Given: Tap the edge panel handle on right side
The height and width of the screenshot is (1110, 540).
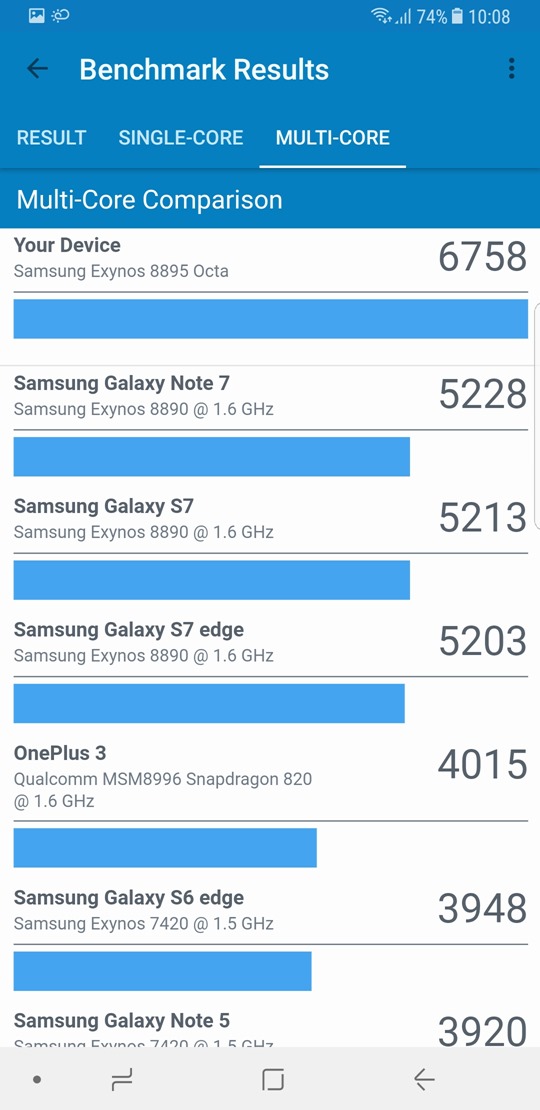Looking at the screenshot, I should point(537,416).
